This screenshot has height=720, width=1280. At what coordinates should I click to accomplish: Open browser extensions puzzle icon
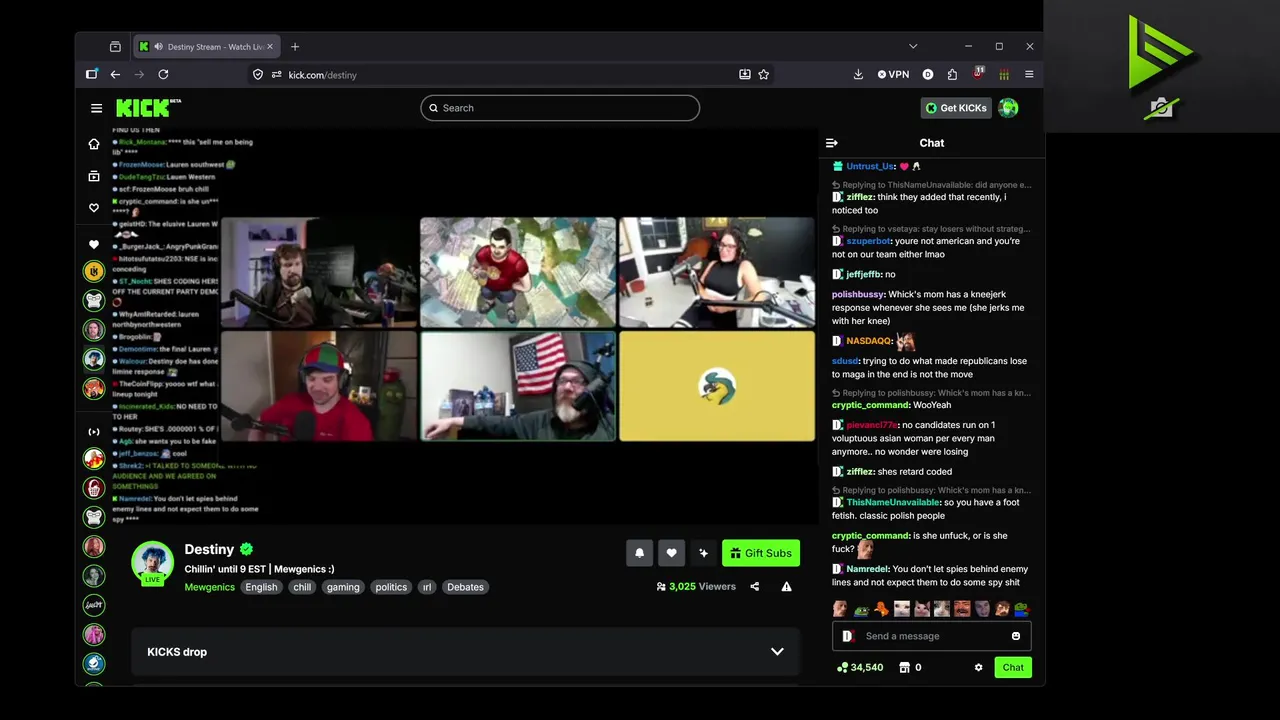pyautogui.click(x=952, y=74)
